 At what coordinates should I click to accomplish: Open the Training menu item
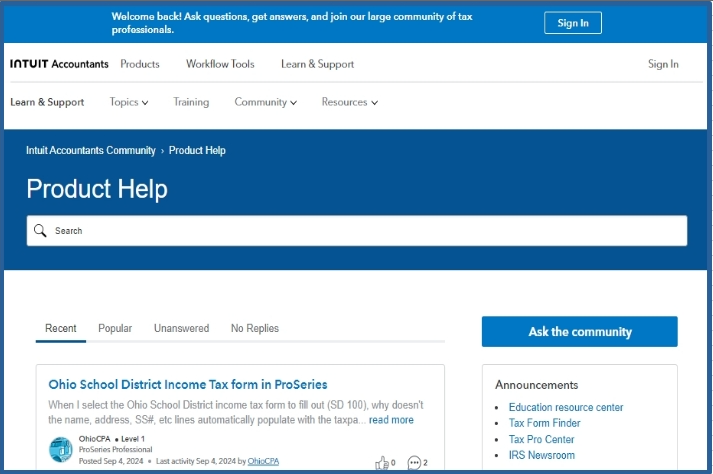coord(191,102)
